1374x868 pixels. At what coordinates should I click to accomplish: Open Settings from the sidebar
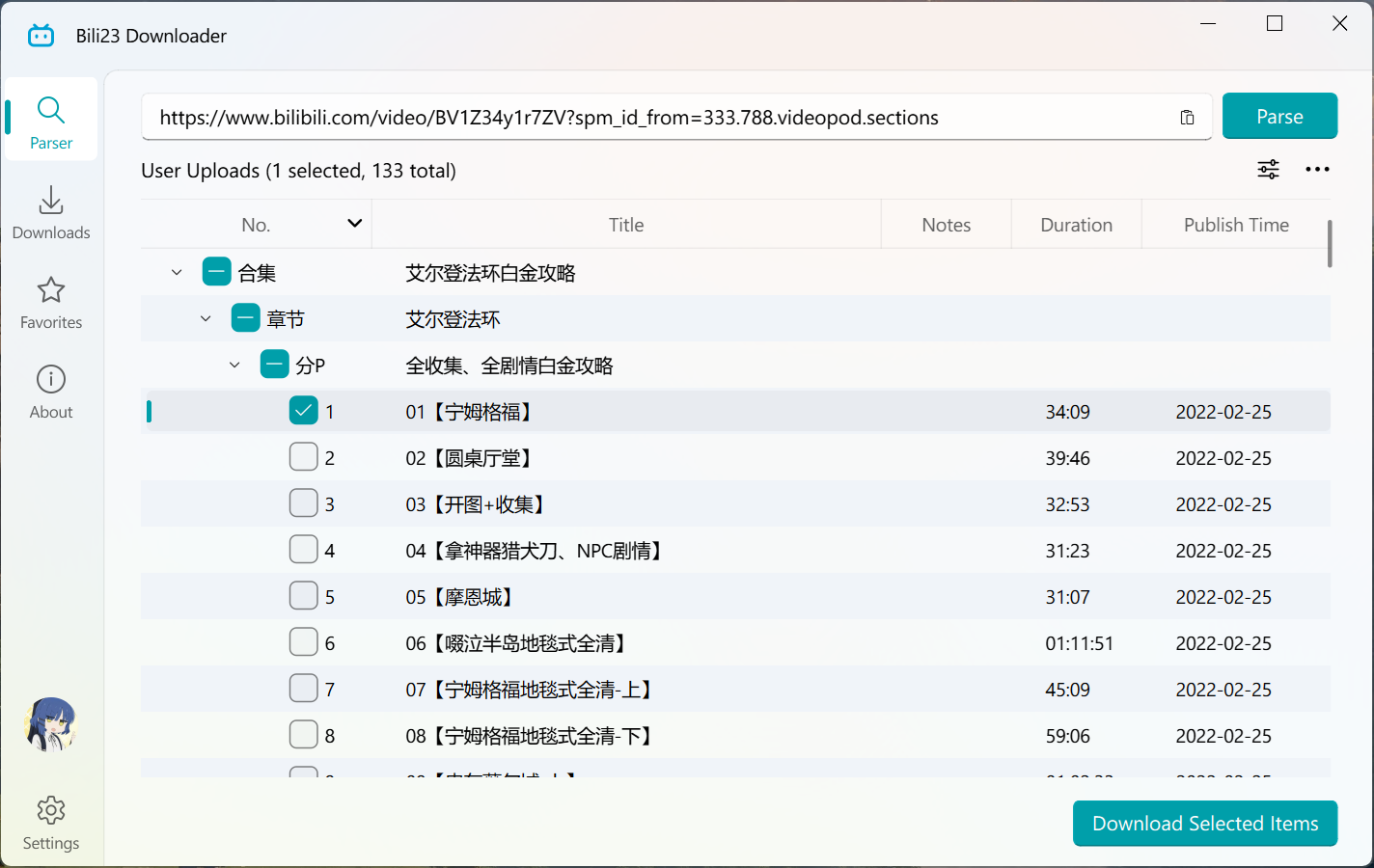[x=51, y=823]
